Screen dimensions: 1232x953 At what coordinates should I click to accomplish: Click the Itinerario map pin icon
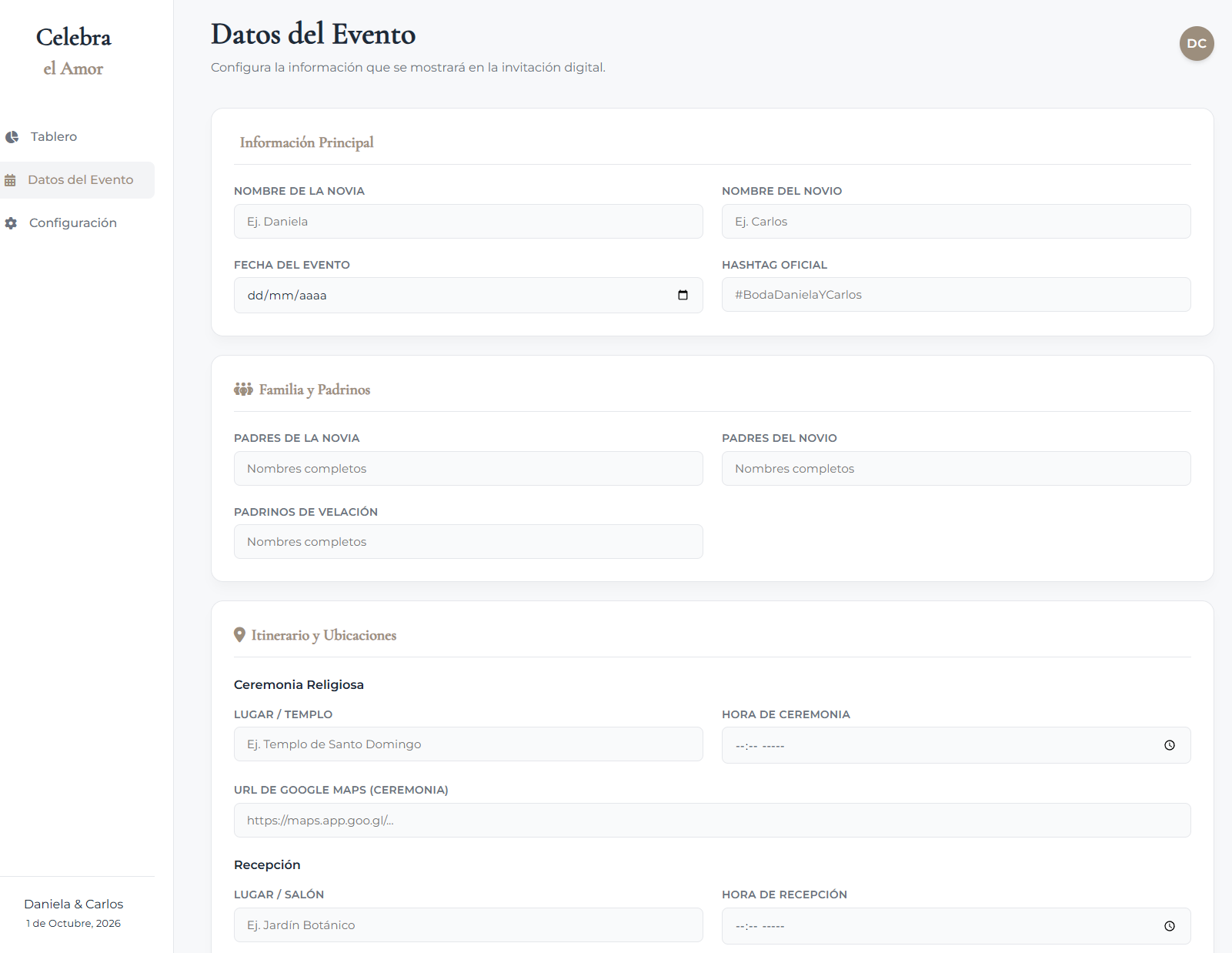click(x=239, y=635)
